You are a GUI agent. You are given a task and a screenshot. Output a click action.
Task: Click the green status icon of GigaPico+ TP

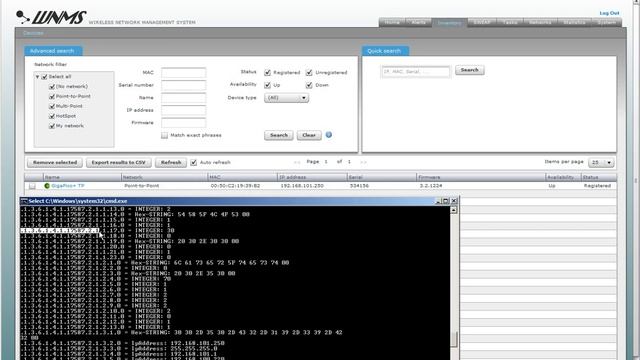click(x=47, y=186)
